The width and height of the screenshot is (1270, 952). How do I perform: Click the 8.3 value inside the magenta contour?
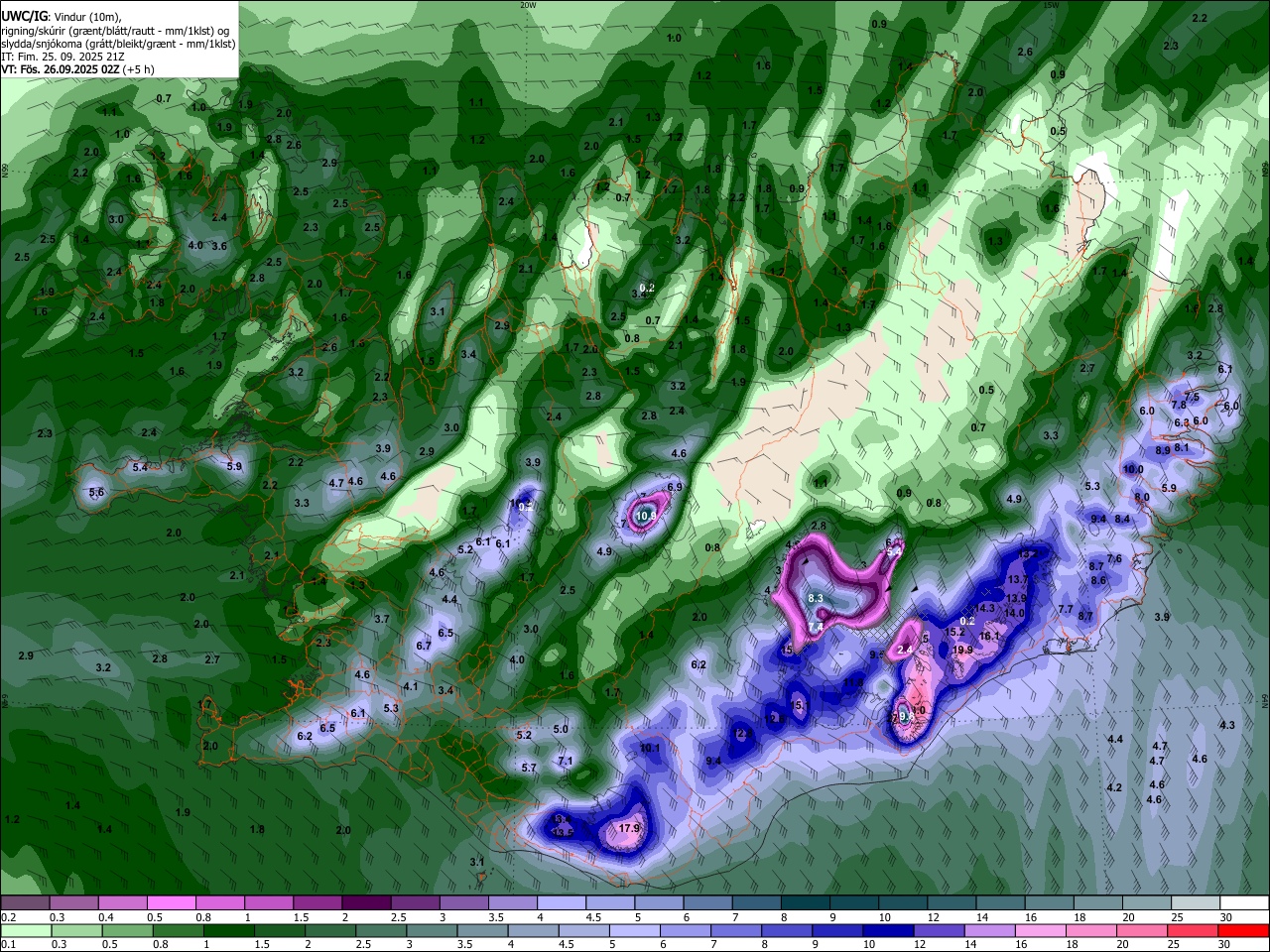[x=816, y=599]
